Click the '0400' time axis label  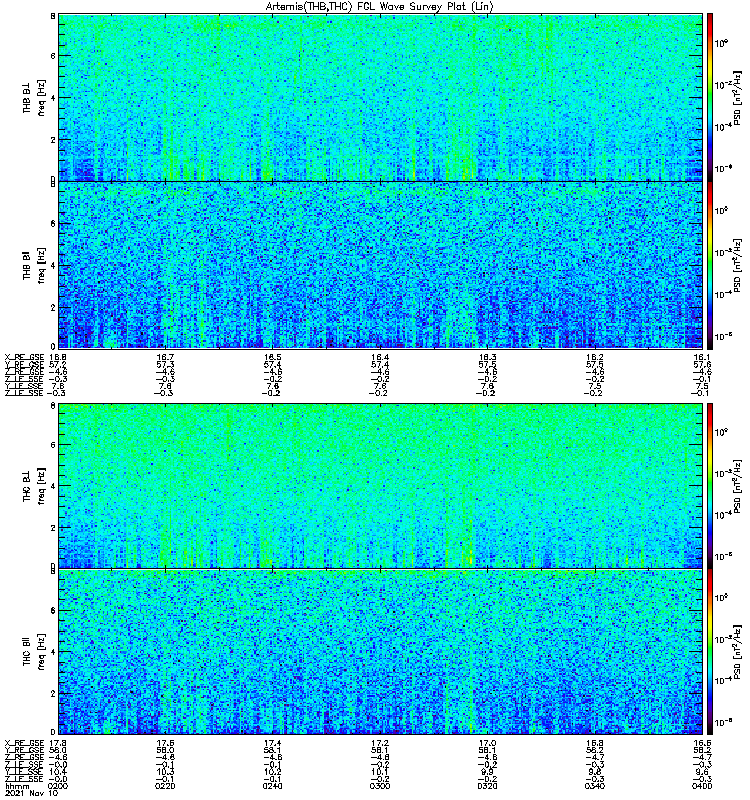[x=702, y=786]
